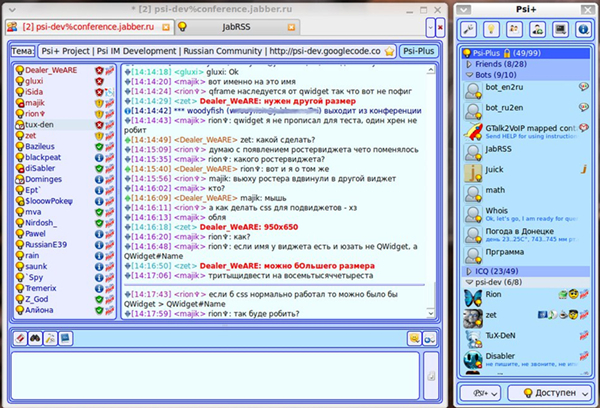Click the conference topic text field
The height and width of the screenshot is (408, 600).
click(x=217, y=51)
